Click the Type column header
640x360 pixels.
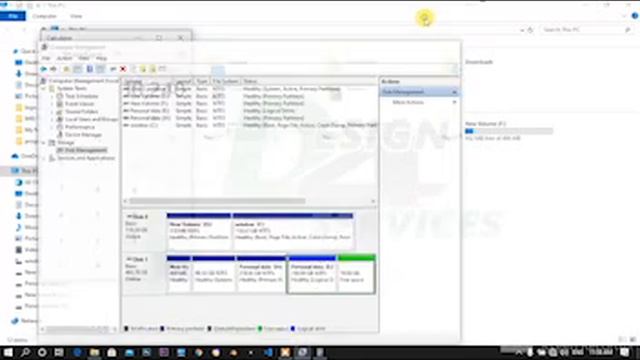coord(202,81)
